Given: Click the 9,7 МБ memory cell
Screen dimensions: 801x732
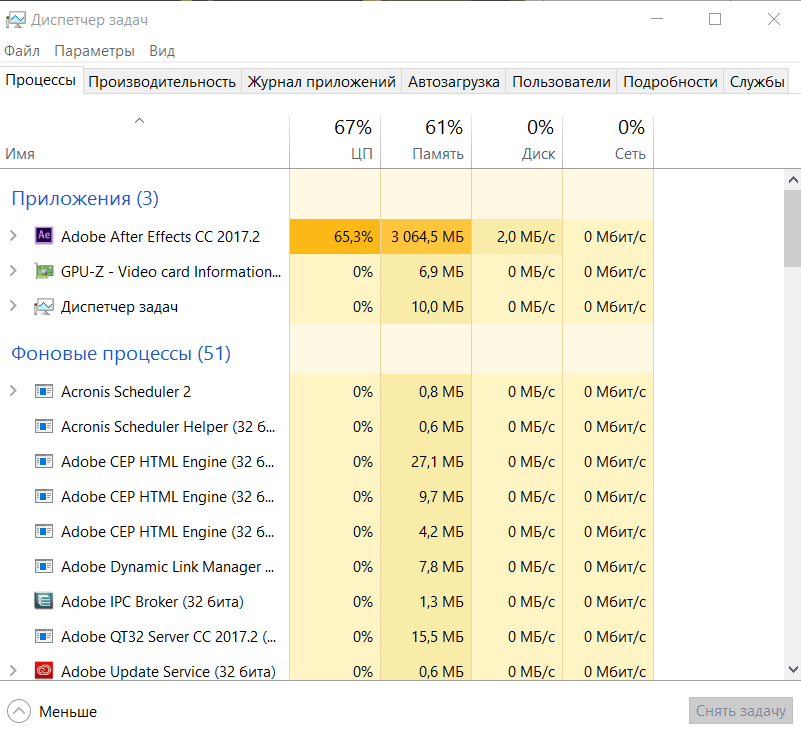Looking at the screenshot, I should pos(426,497).
